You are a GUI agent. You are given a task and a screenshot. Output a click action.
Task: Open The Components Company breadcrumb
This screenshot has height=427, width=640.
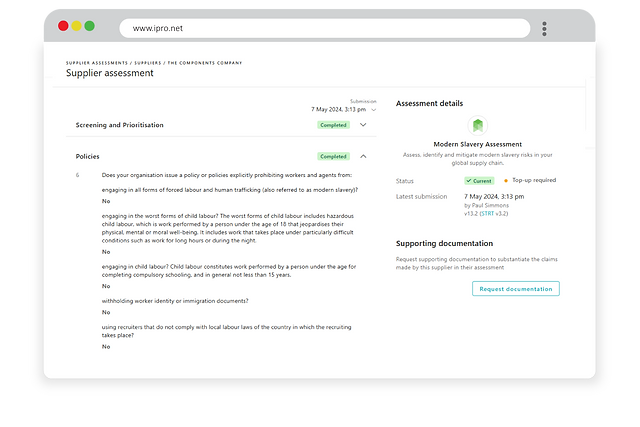205,63
